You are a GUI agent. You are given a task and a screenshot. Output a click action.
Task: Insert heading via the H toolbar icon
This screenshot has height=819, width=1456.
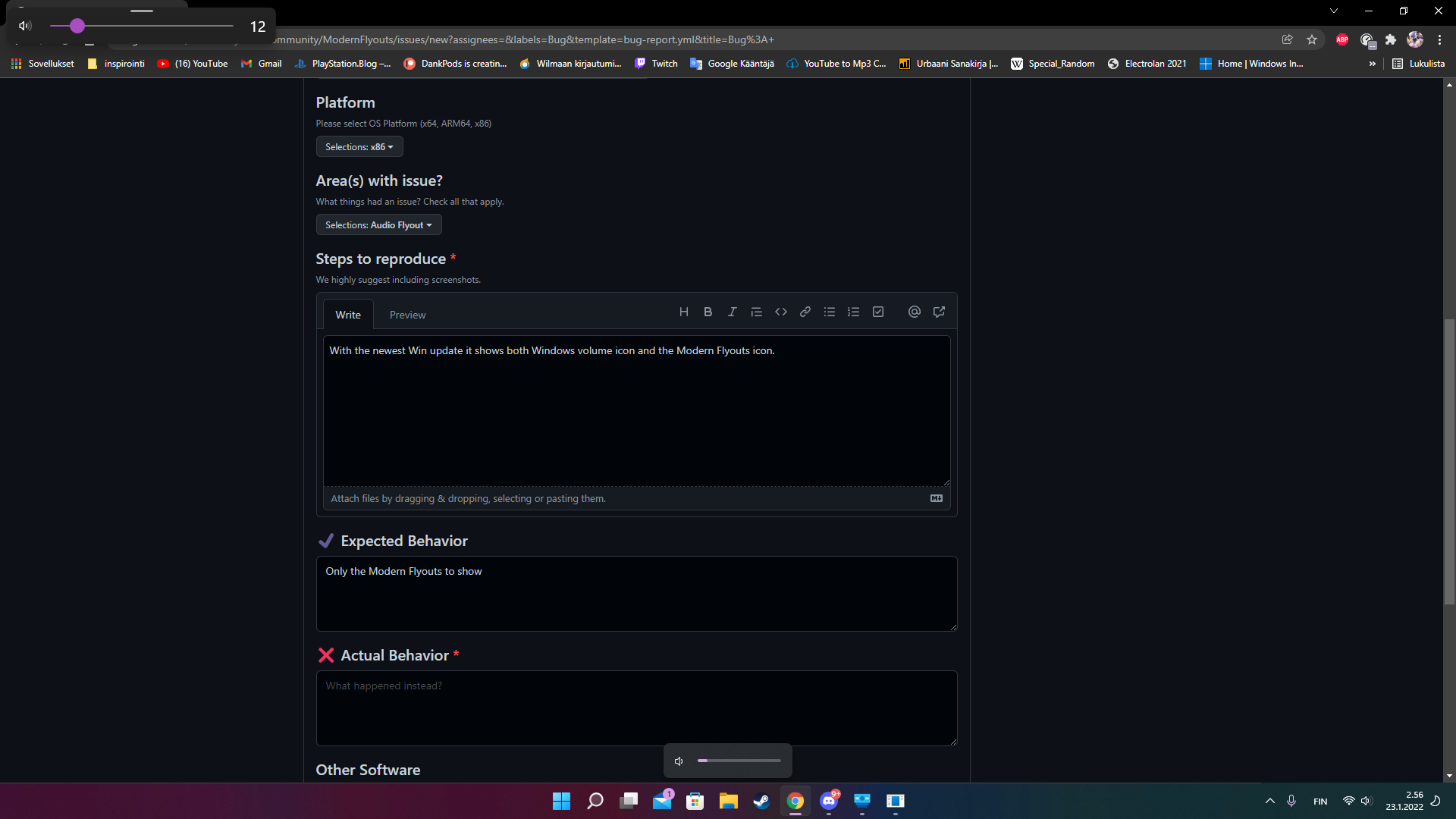click(x=684, y=312)
